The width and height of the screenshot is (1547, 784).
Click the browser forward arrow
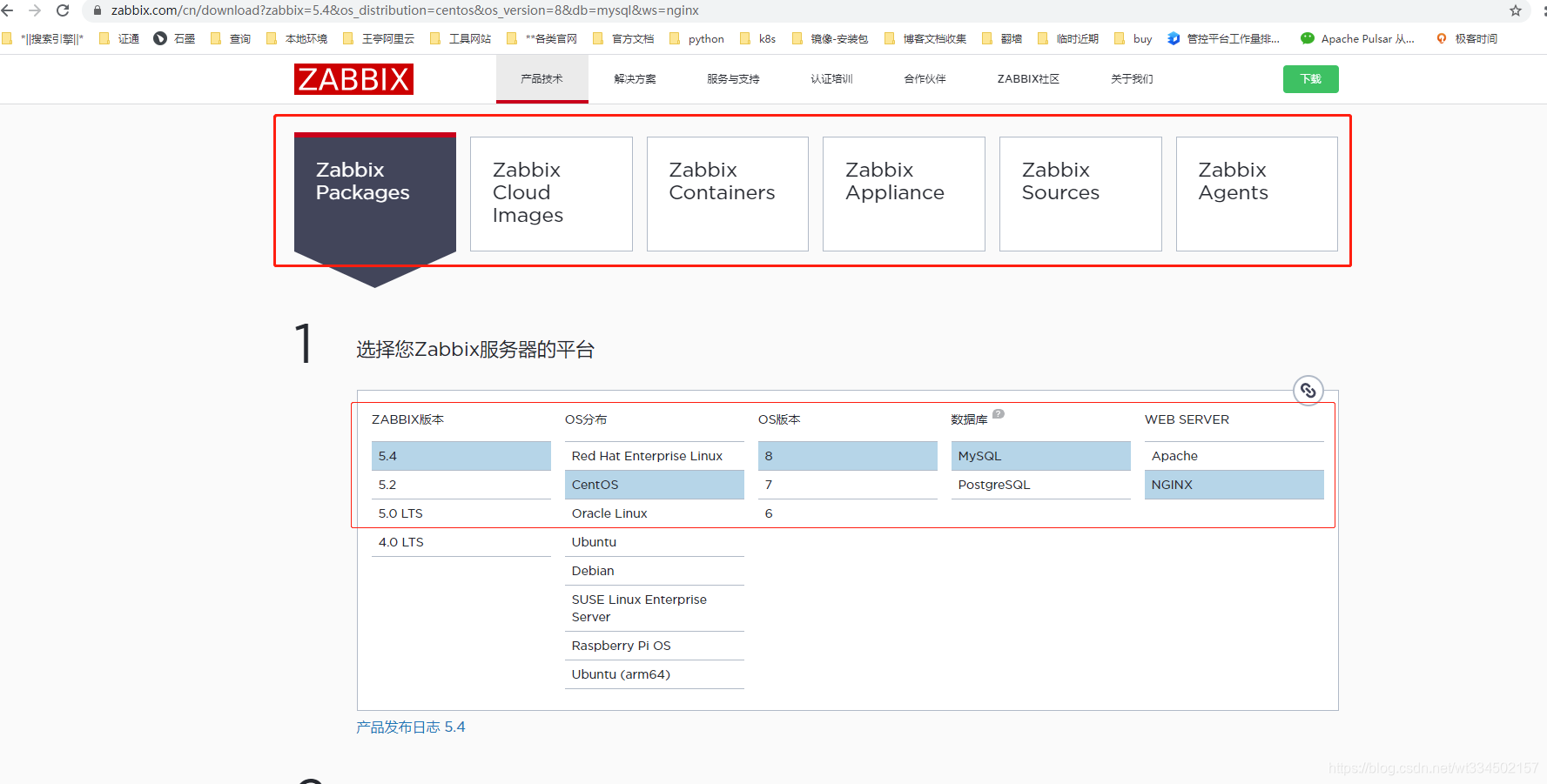(x=35, y=10)
